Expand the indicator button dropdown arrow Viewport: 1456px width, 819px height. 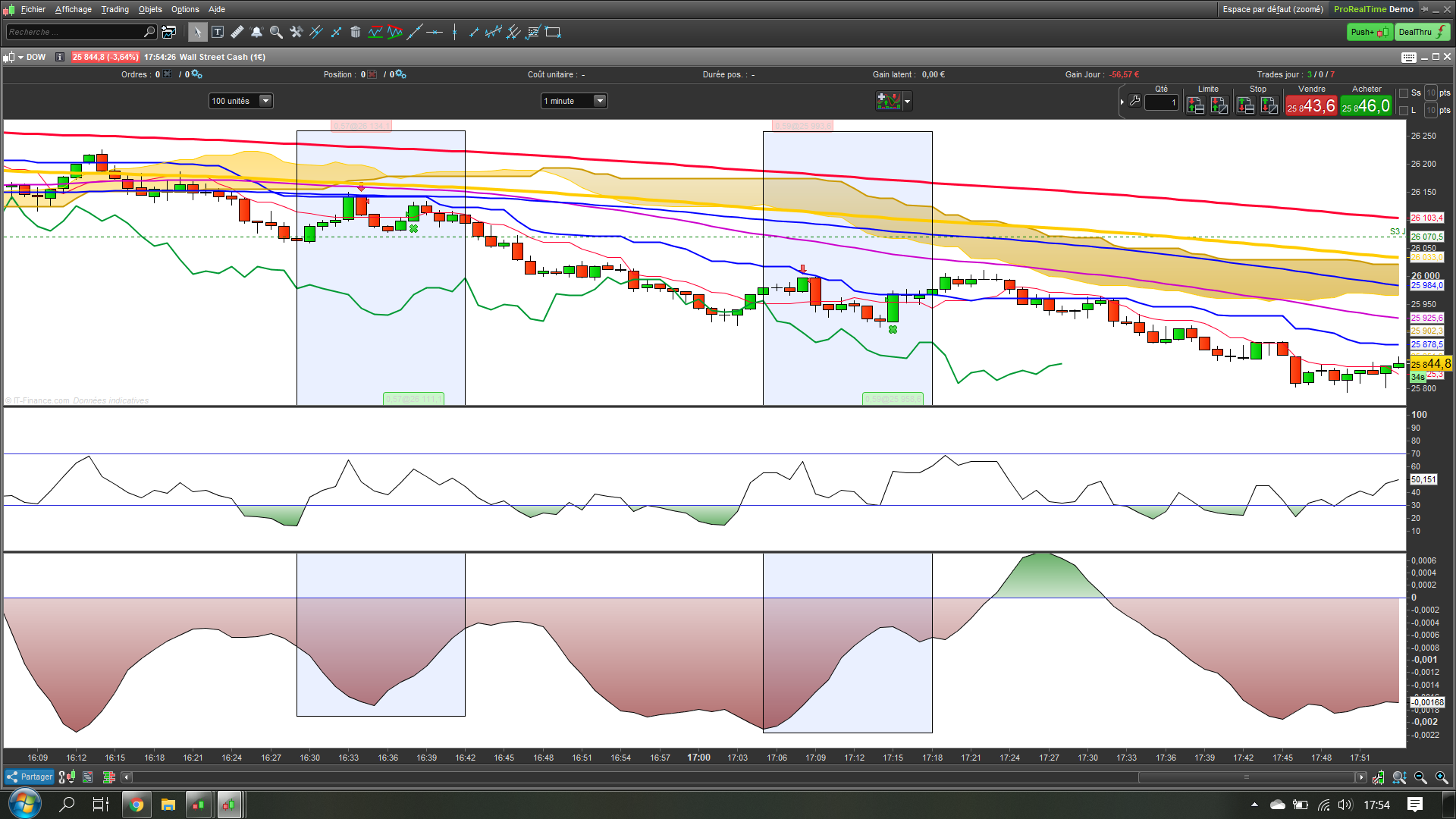coord(908,101)
